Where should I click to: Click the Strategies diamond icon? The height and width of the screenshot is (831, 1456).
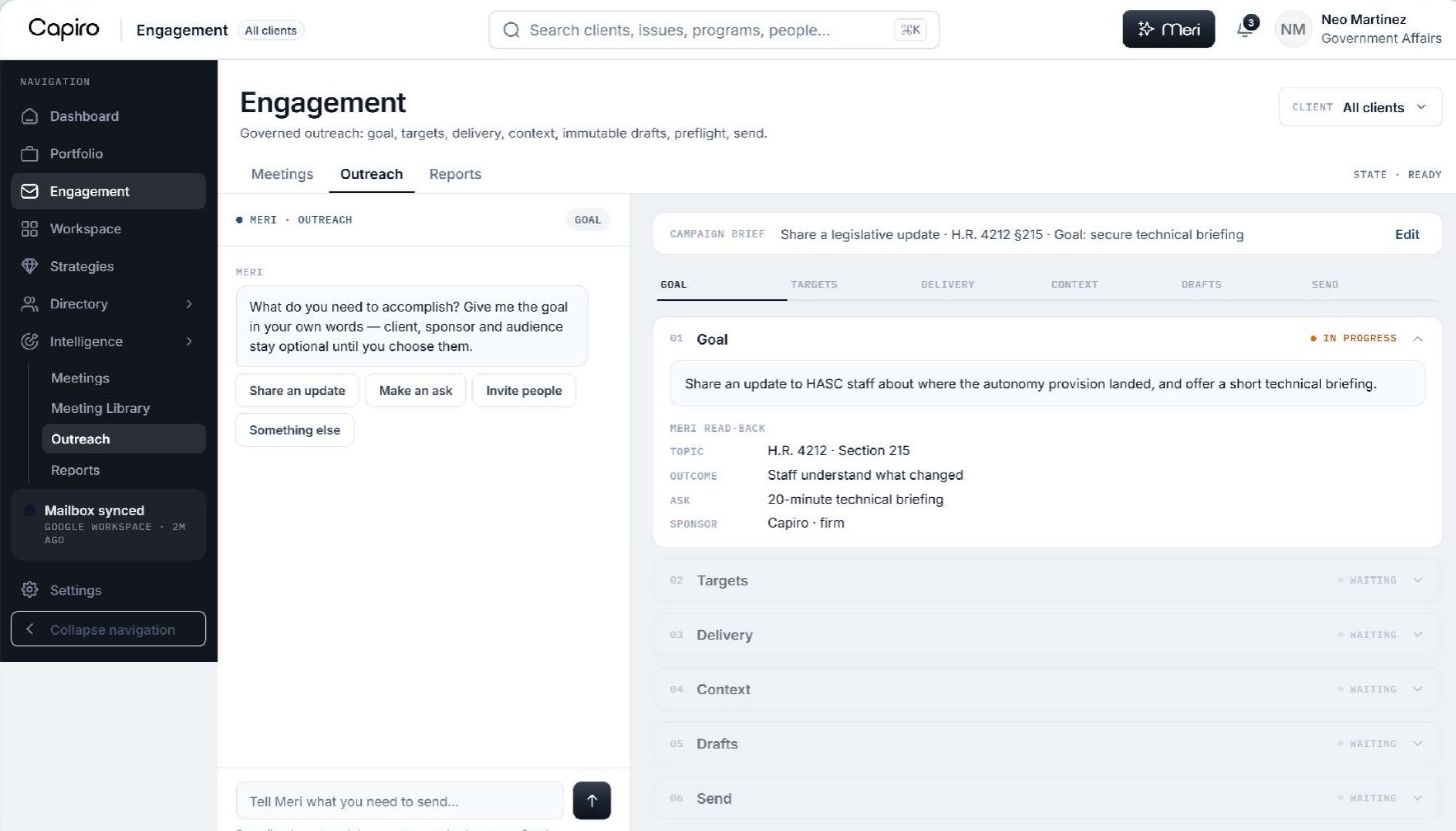(30, 266)
